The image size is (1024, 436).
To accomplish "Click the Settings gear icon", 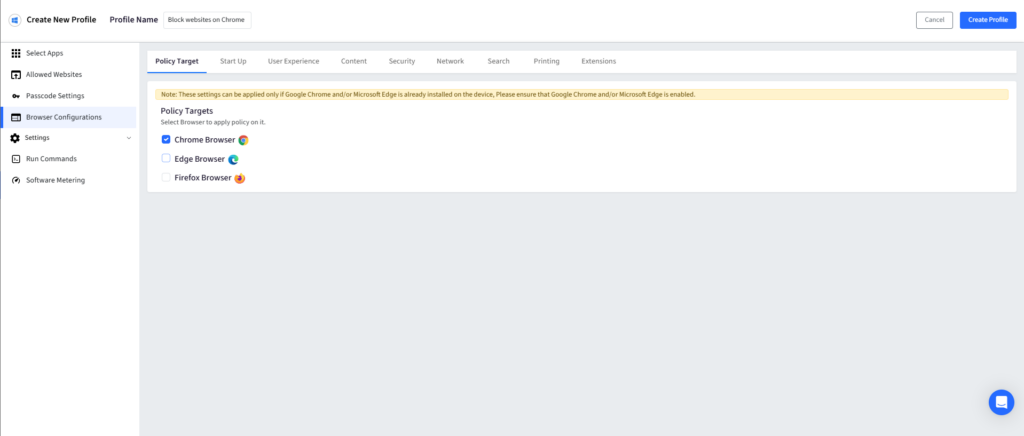I will pos(15,138).
